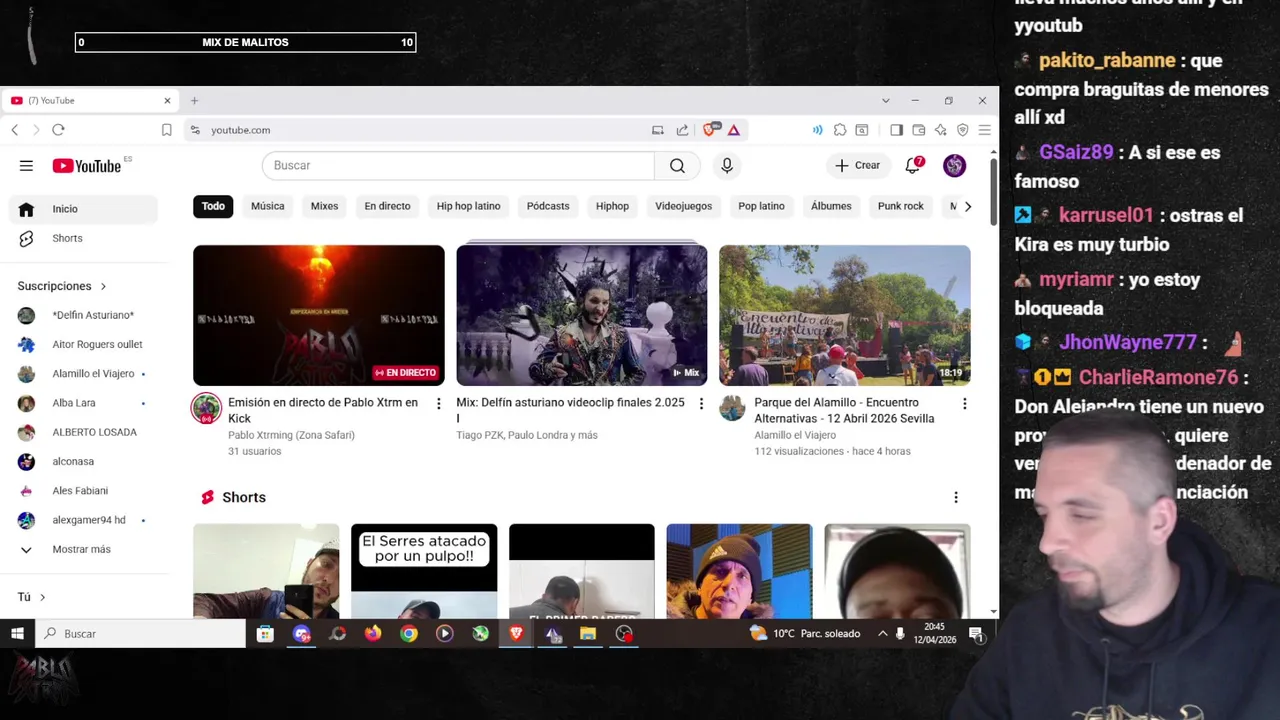Screen dimensions: 1280x720
Task: Open the Leo AI sparkle icon
Action: (x=940, y=130)
